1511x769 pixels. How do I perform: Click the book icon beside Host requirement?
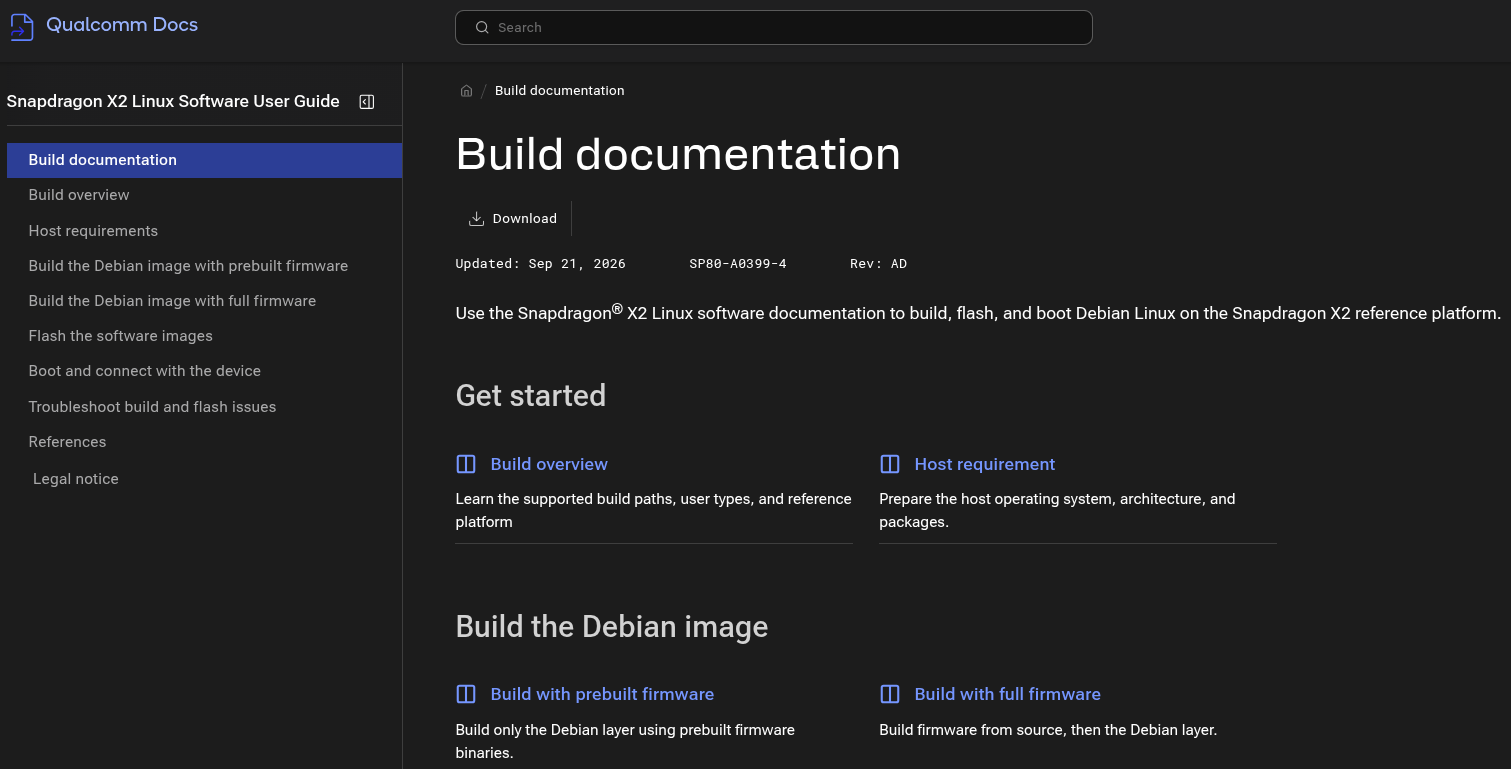point(890,464)
